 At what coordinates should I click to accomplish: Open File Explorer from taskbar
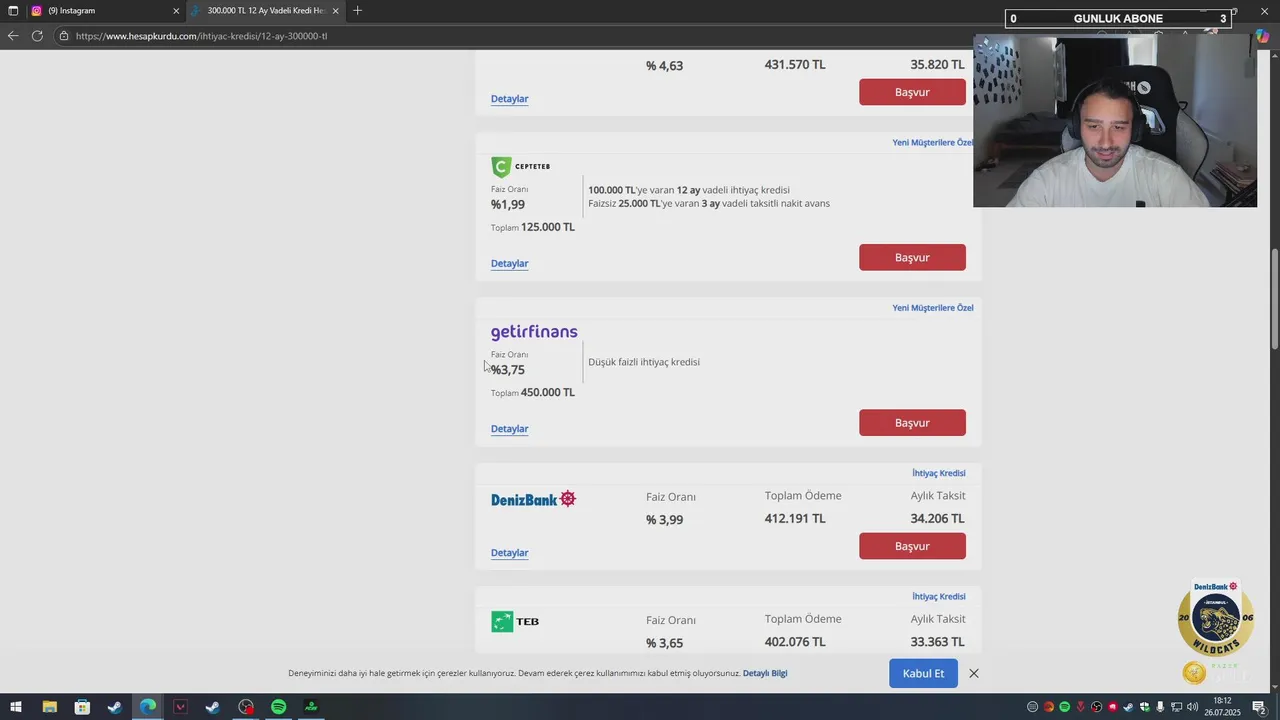point(49,707)
